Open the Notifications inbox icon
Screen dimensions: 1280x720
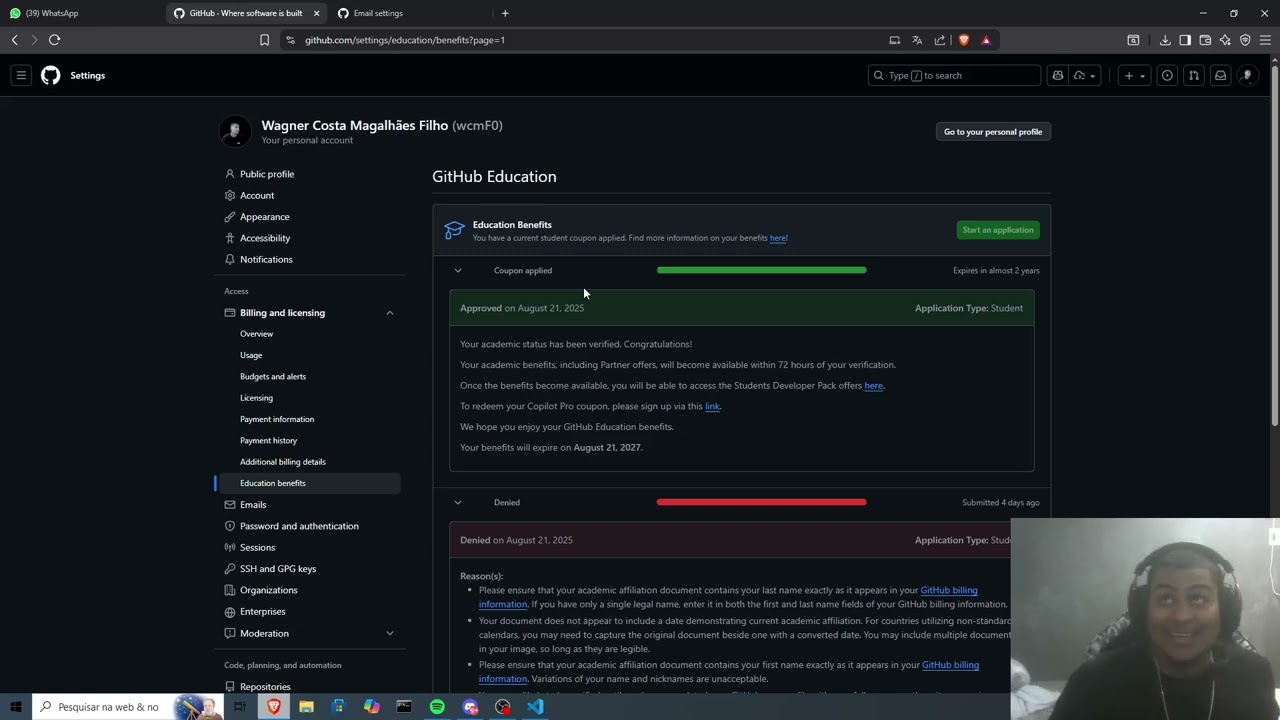[x=1220, y=75]
